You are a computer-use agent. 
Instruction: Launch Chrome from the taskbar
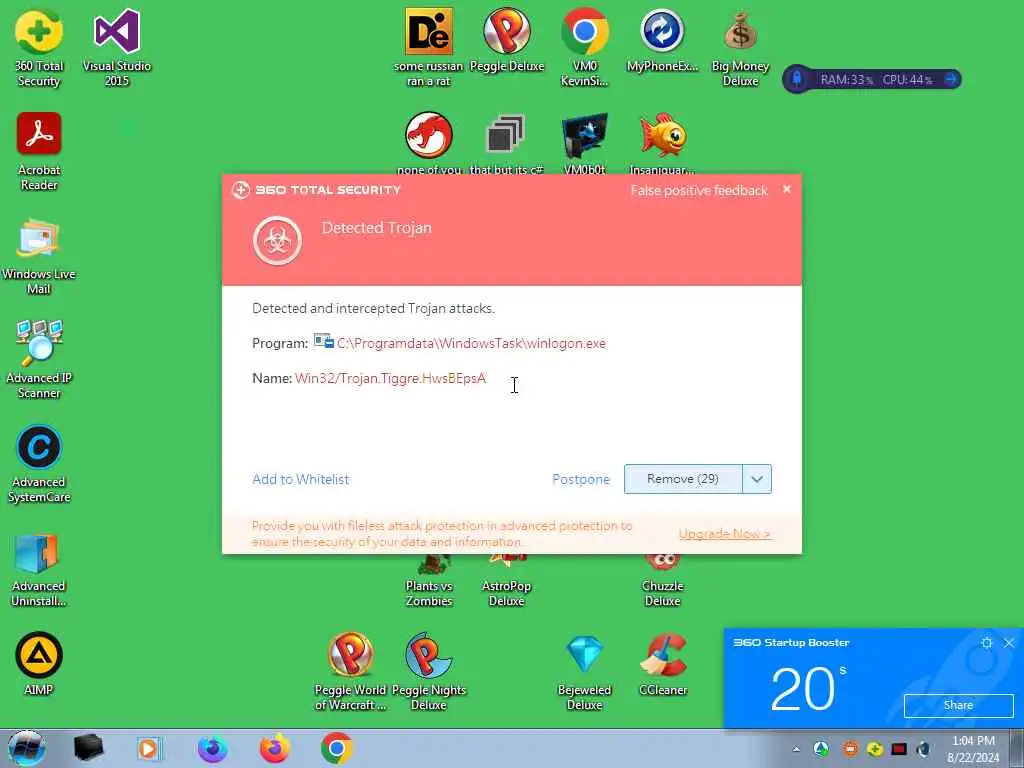(x=336, y=748)
